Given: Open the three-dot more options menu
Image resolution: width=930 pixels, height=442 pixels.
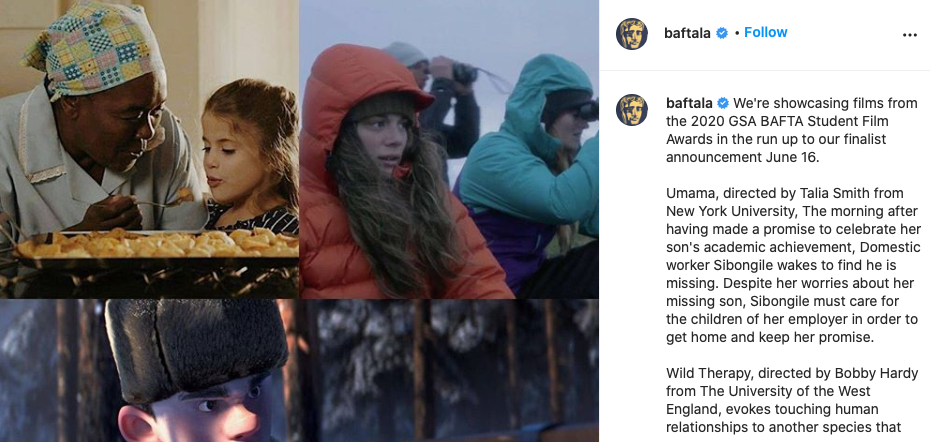Looking at the screenshot, I should (909, 35).
